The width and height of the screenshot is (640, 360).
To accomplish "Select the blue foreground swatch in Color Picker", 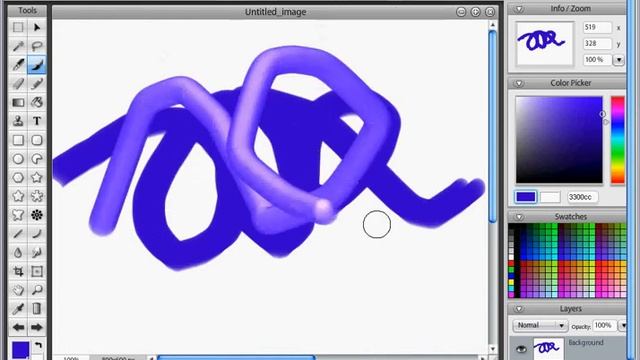I will click(525, 197).
